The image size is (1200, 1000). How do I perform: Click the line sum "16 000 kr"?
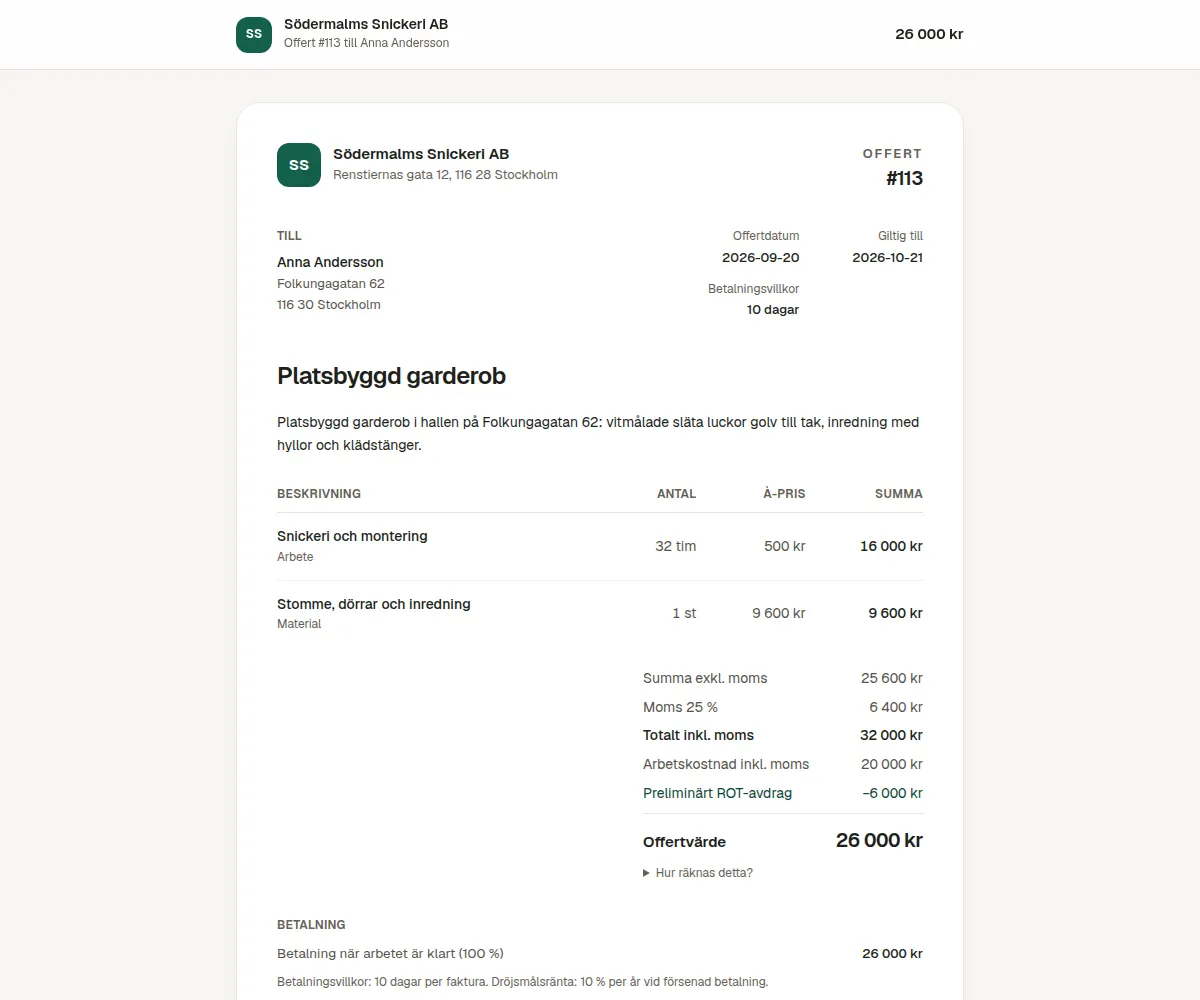[891, 547]
